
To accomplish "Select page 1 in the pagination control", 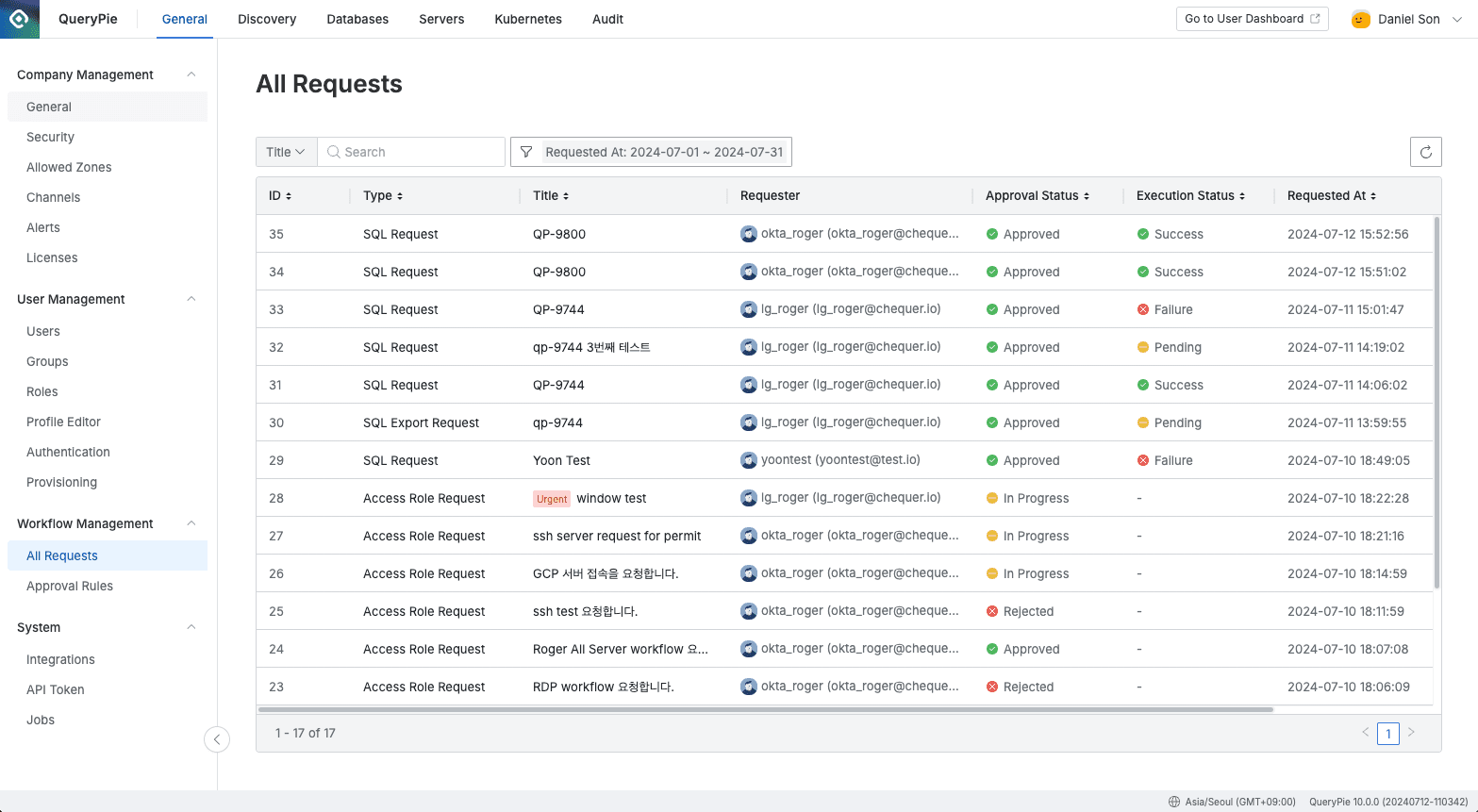I will (x=1387, y=733).
